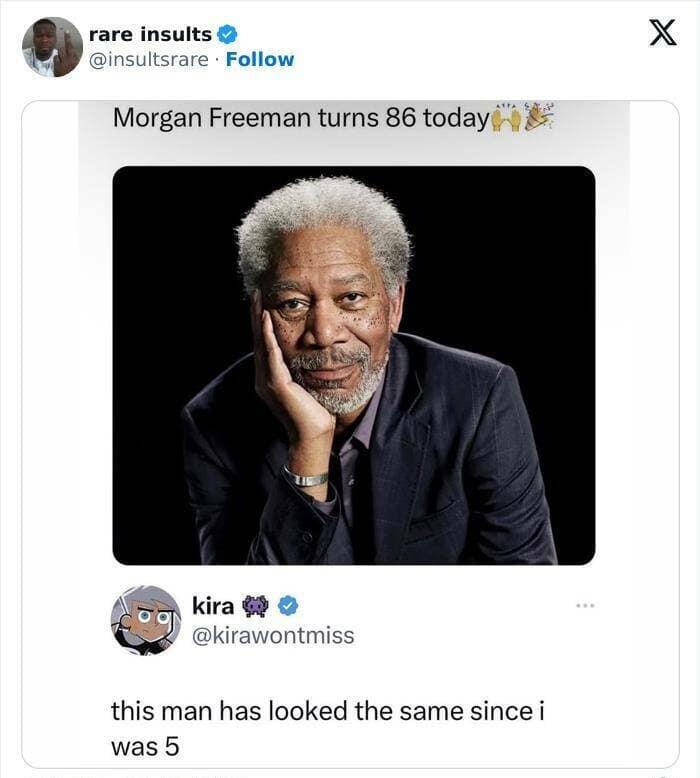This screenshot has width=700, height=778.
Task: Click the X logo
Action: [662, 33]
